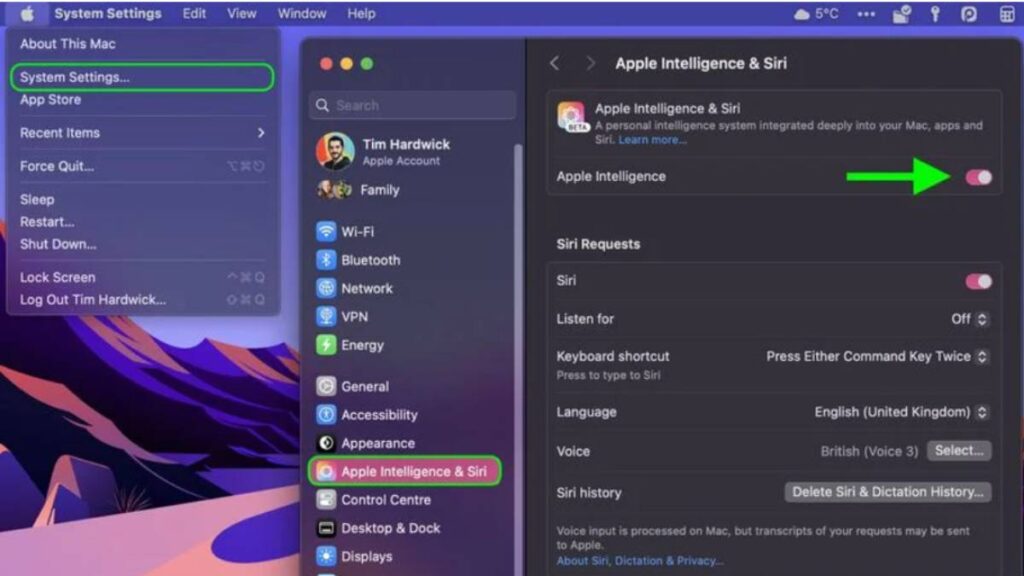Open the Edit menu
Image resolution: width=1024 pixels, height=576 pixels.
(194, 14)
